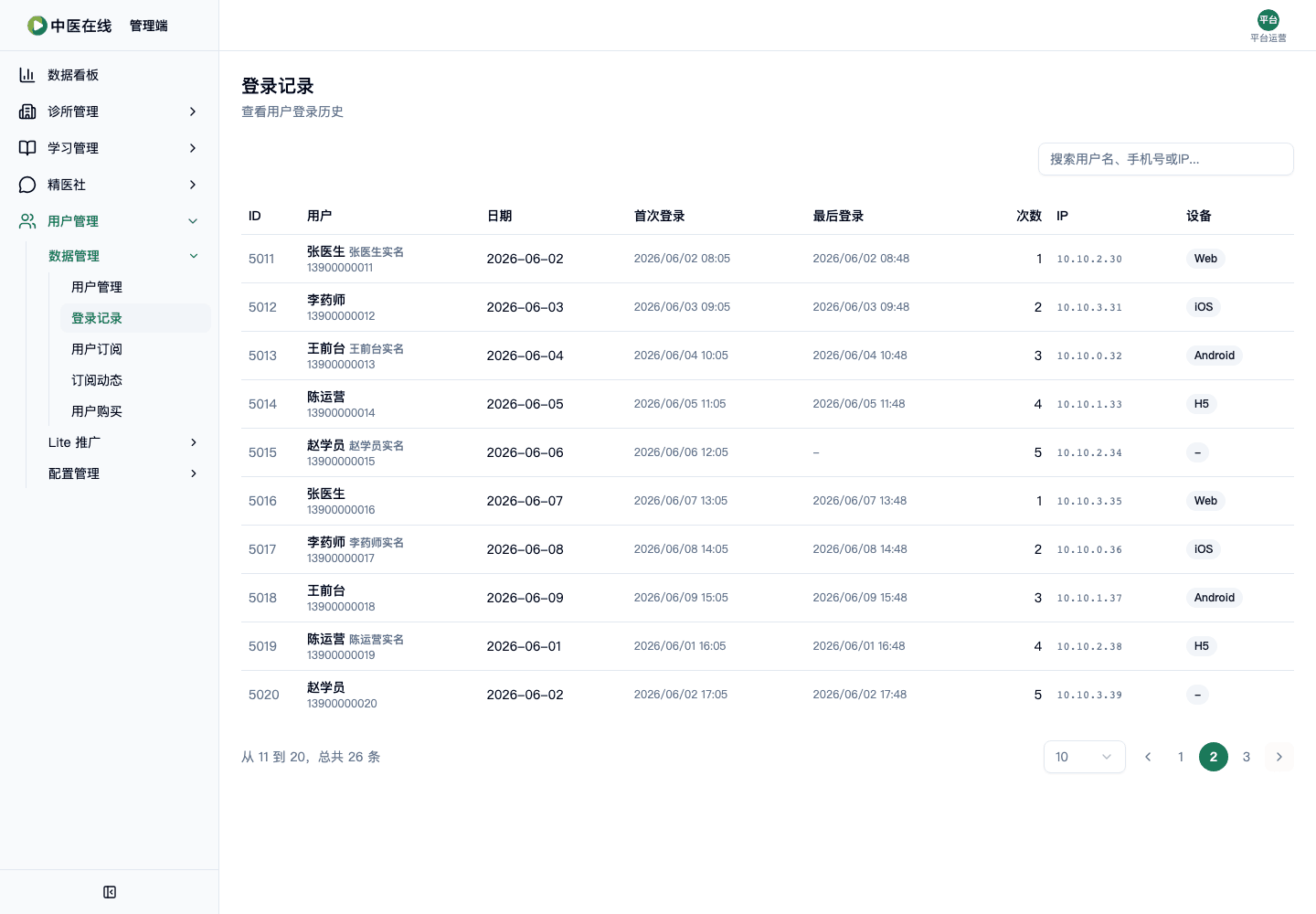Click the iOS device tag in row 5012
This screenshot has width=1316, height=914.
pyautogui.click(x=1204, y=307)
